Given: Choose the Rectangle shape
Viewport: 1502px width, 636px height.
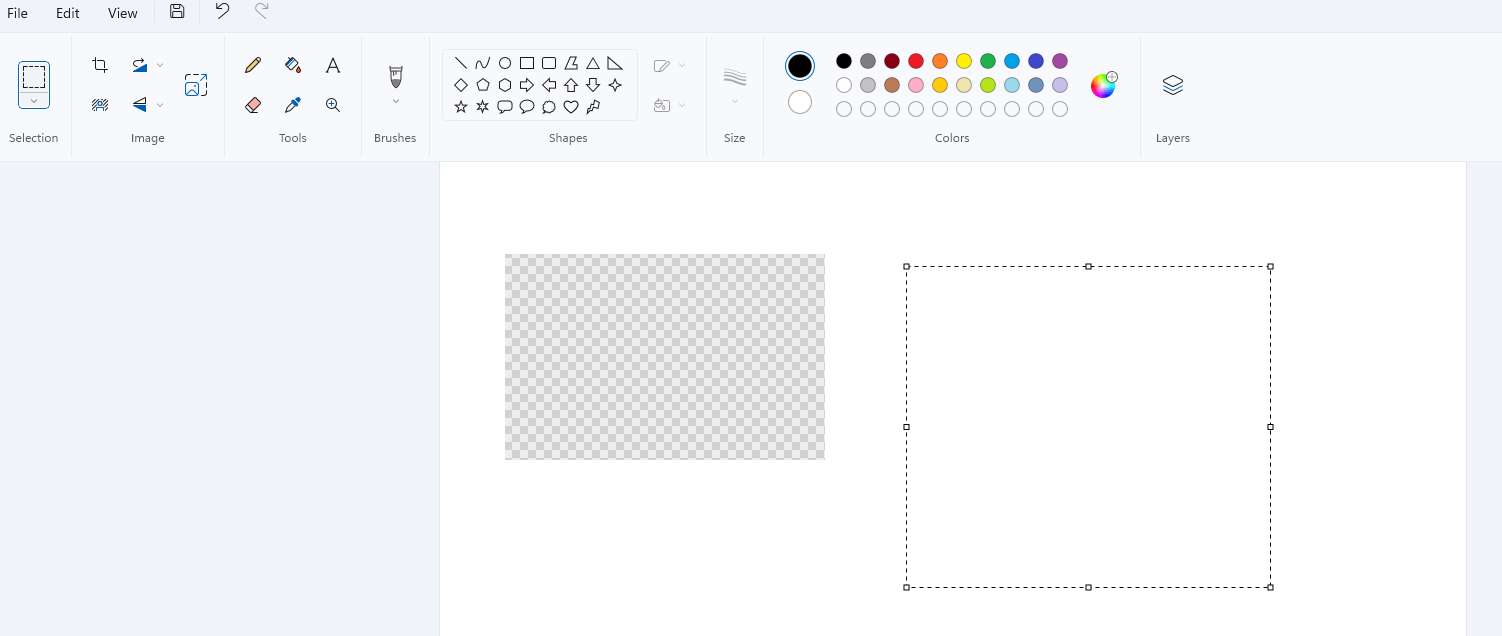Looking at the screenshot, I should coord(527,62).
